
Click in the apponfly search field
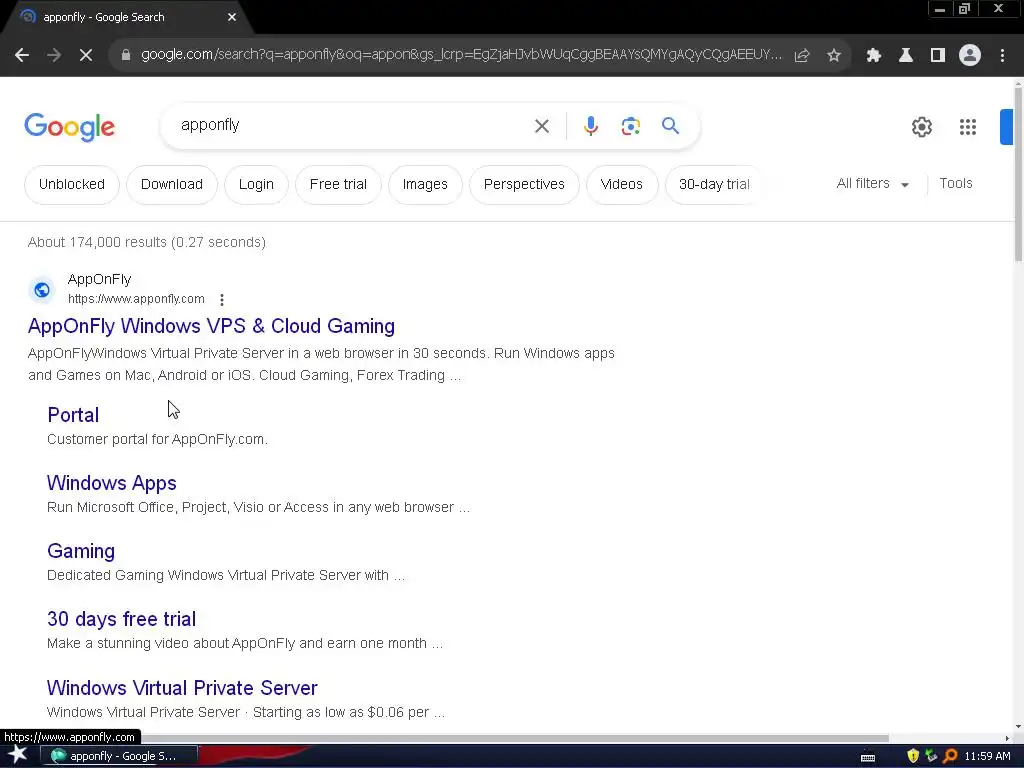pos(353,125)
